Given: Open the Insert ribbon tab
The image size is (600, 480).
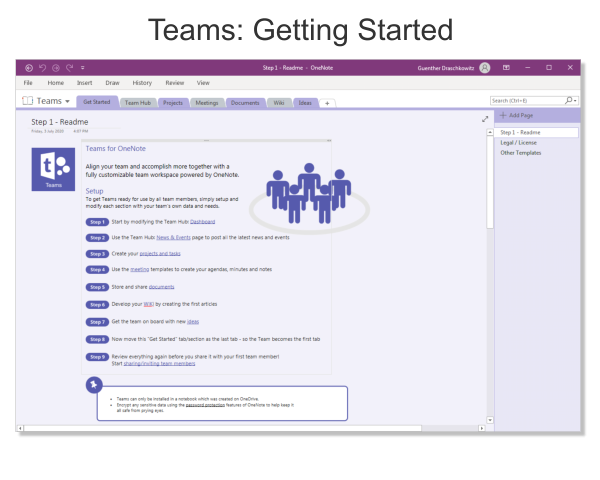Looking at the screenshot, I should coord(85,83).
